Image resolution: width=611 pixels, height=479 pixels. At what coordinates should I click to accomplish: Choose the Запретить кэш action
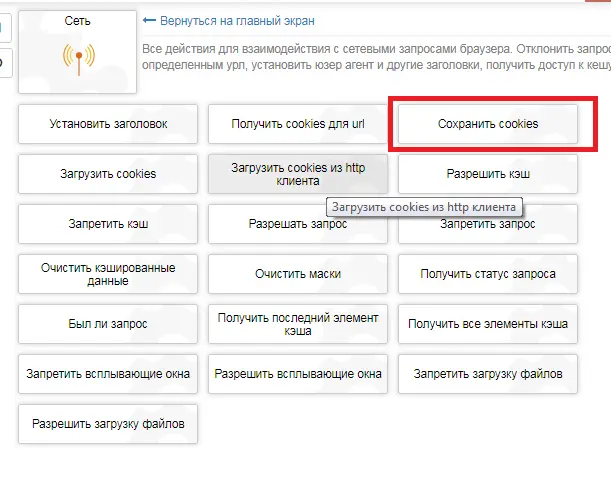click(108, 224)
